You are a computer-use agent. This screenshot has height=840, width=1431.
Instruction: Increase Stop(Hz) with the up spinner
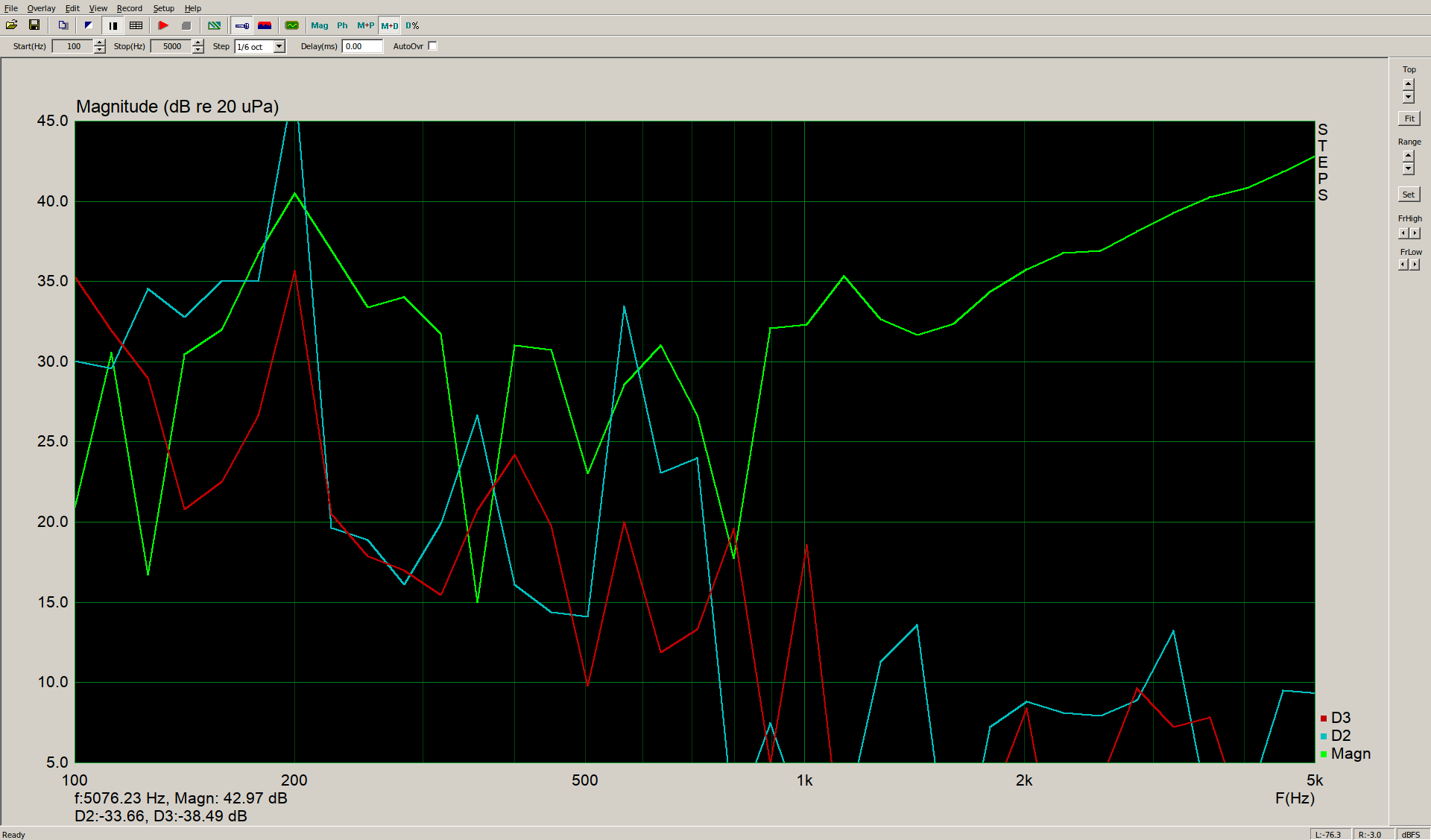click(198, 42)
